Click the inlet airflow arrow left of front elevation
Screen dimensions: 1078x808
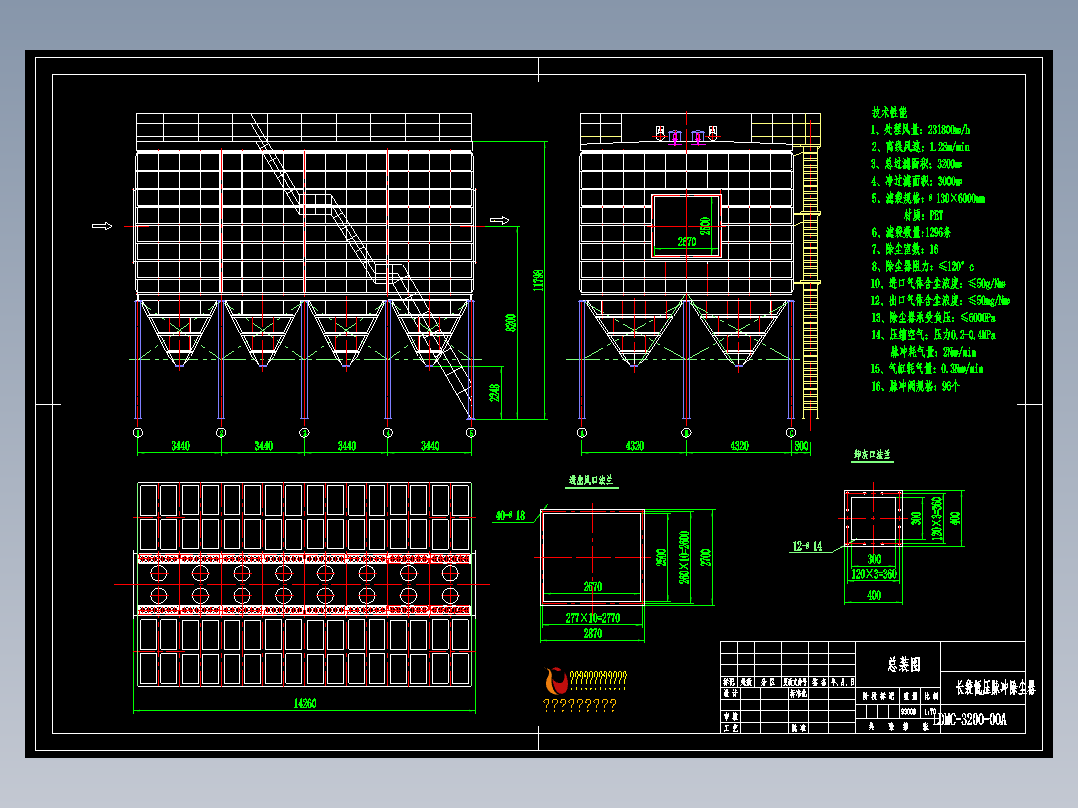click(x=102, y=226)
